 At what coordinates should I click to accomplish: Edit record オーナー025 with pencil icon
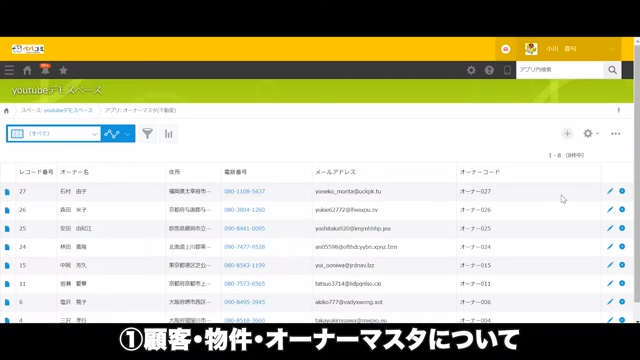[610, 228]
